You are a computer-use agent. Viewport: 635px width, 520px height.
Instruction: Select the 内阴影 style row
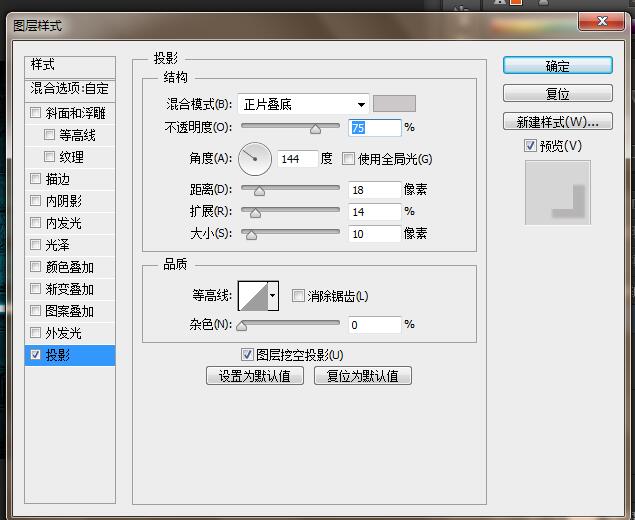(x=70, y=200)
